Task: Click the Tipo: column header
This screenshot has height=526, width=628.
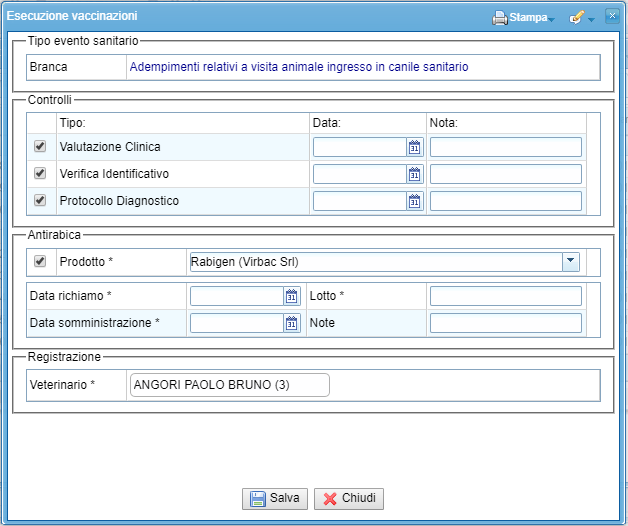Action: click(72, 123)
